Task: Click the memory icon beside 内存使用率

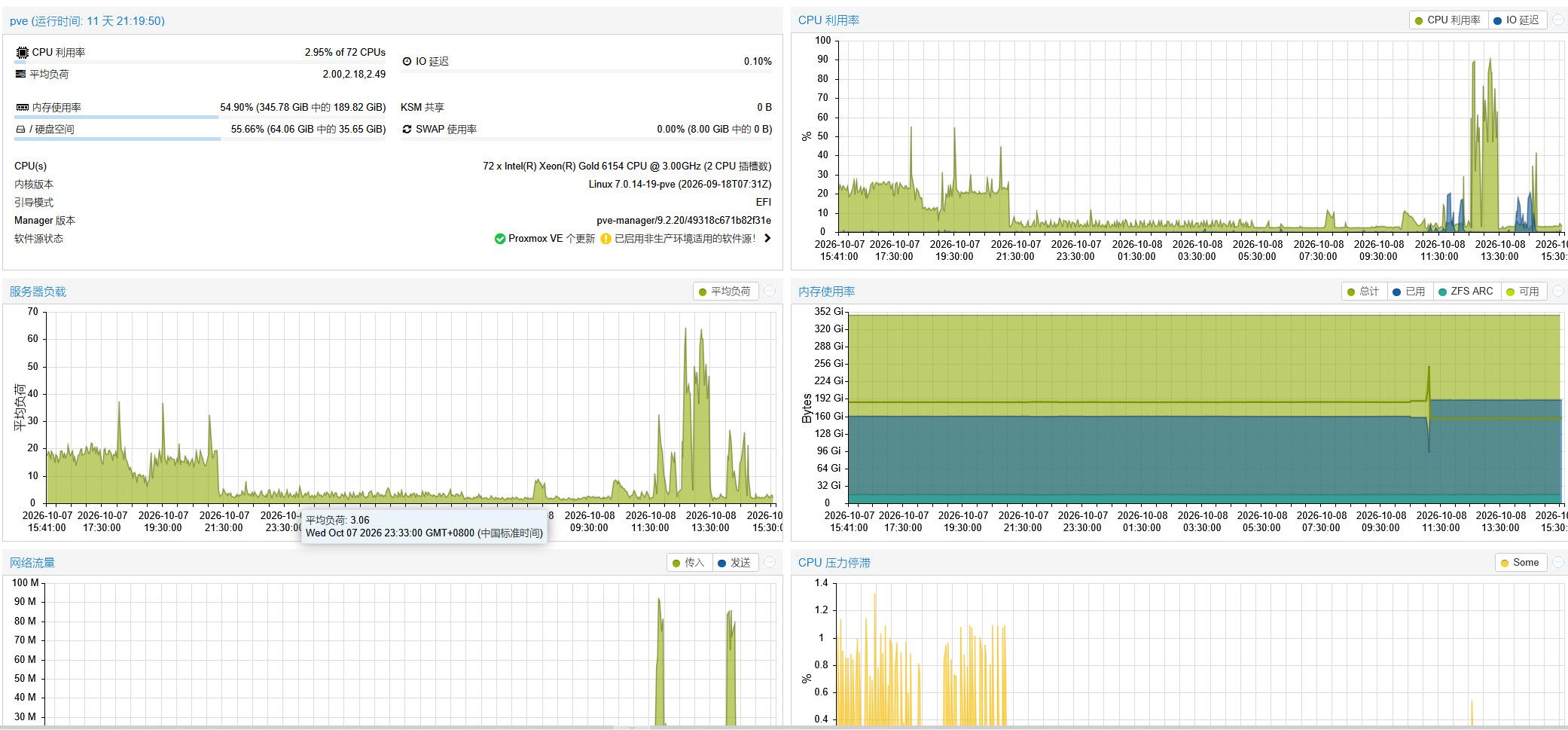Action: [22, 107]
